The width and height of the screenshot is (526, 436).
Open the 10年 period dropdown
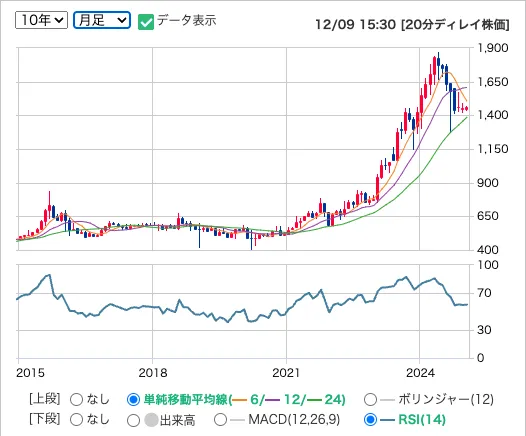(41, 20)
